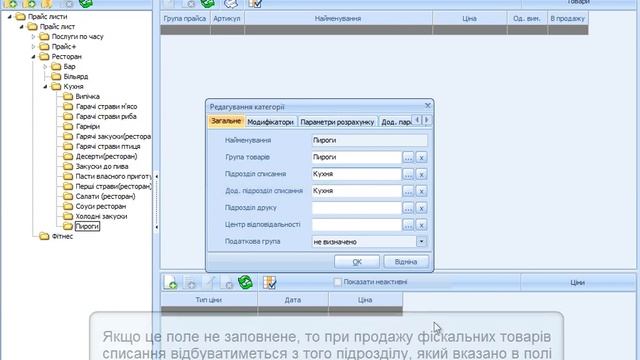
Task: Open the Підрозділ списання ellipsis picker
Action: point(408,174)
